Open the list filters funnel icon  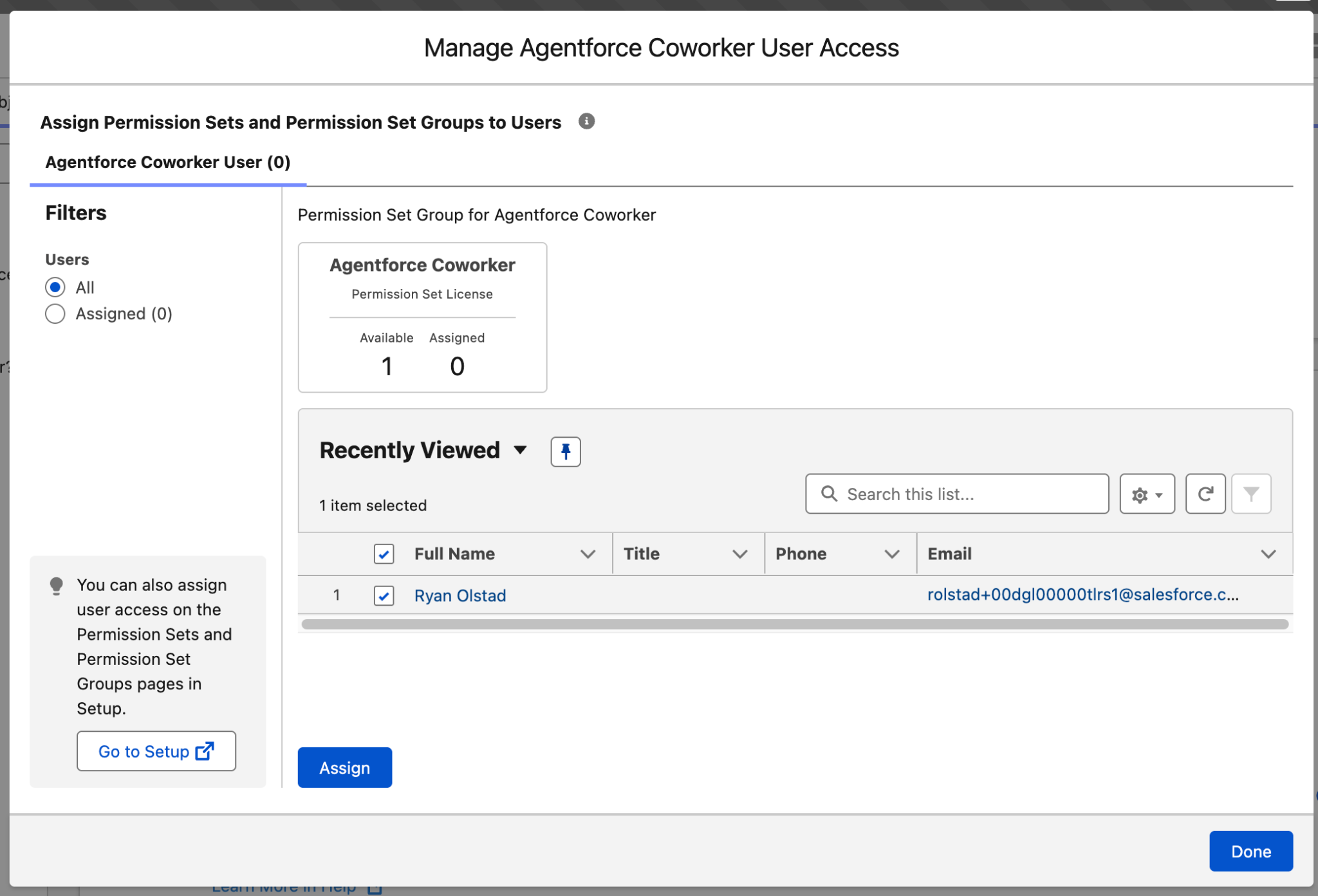(1251, 494)
